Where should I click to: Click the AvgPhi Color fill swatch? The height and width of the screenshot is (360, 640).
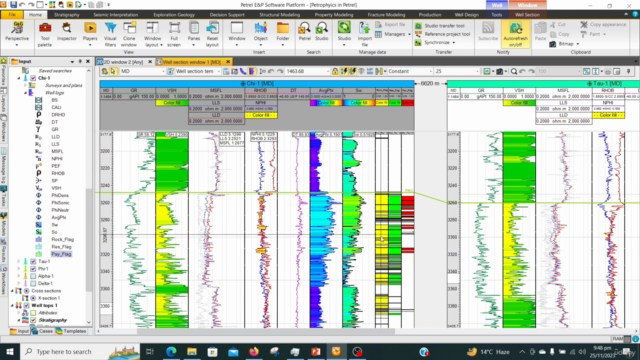pyautogui.click(x=326, y=103)
